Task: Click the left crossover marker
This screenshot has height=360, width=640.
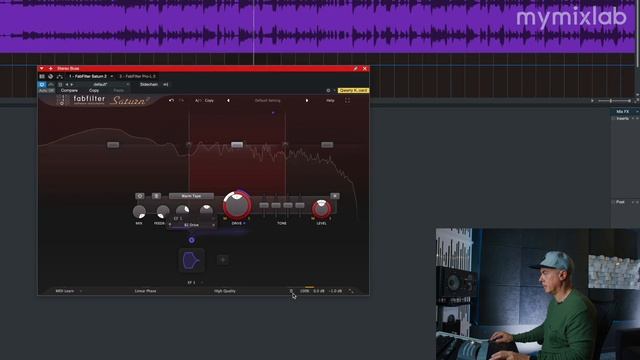Action: (189, 144)
